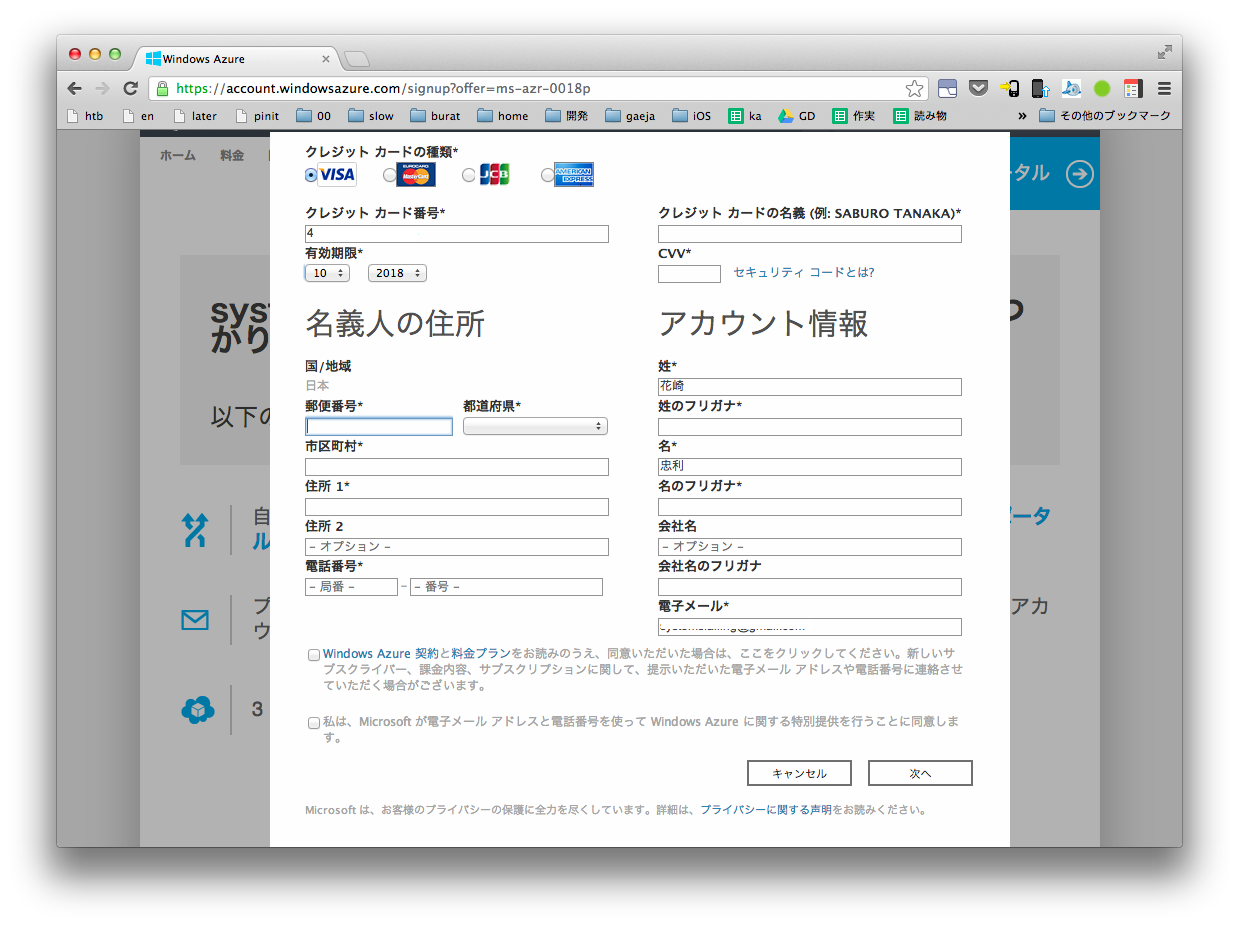Open a new tab with the blank tab button
Screen dimensions: 1239x926
[356, 59]
